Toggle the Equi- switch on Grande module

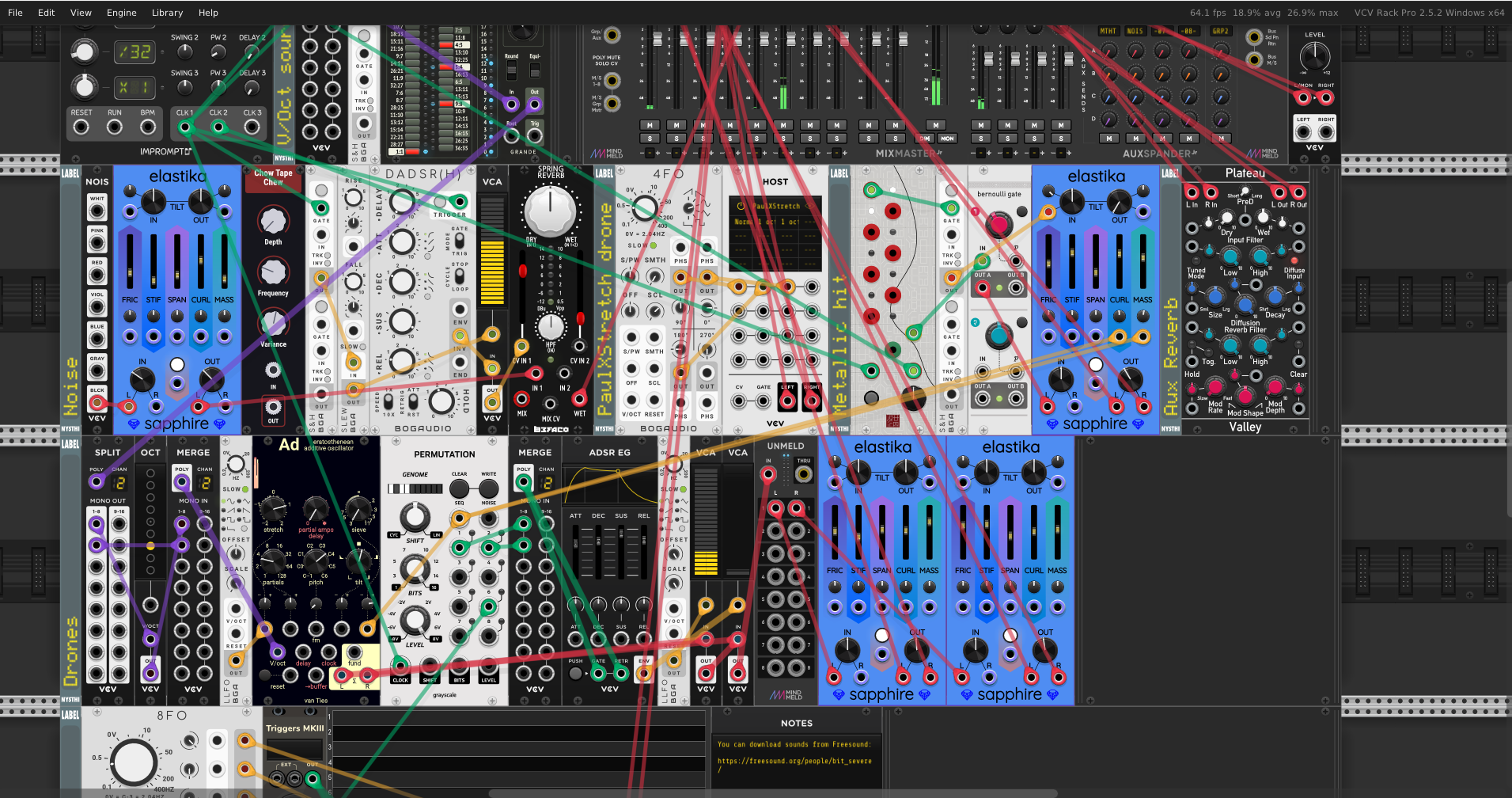coord(535,70)
